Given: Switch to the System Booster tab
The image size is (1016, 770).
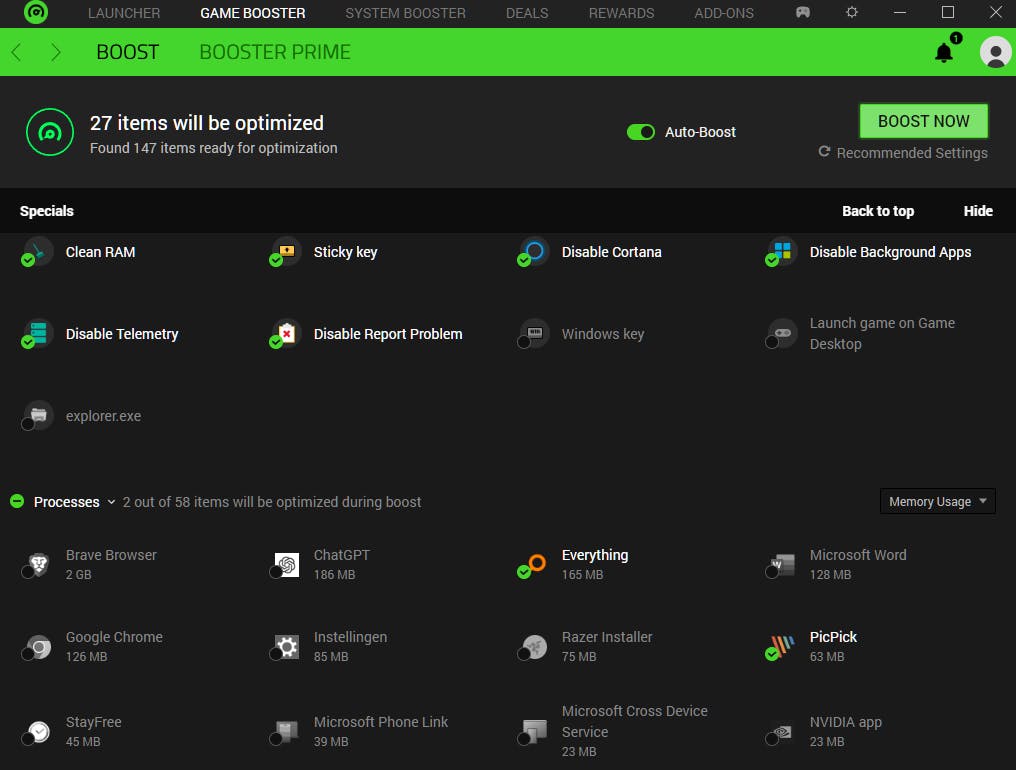Looking at the screenshot, I should (x=405, y=13).
